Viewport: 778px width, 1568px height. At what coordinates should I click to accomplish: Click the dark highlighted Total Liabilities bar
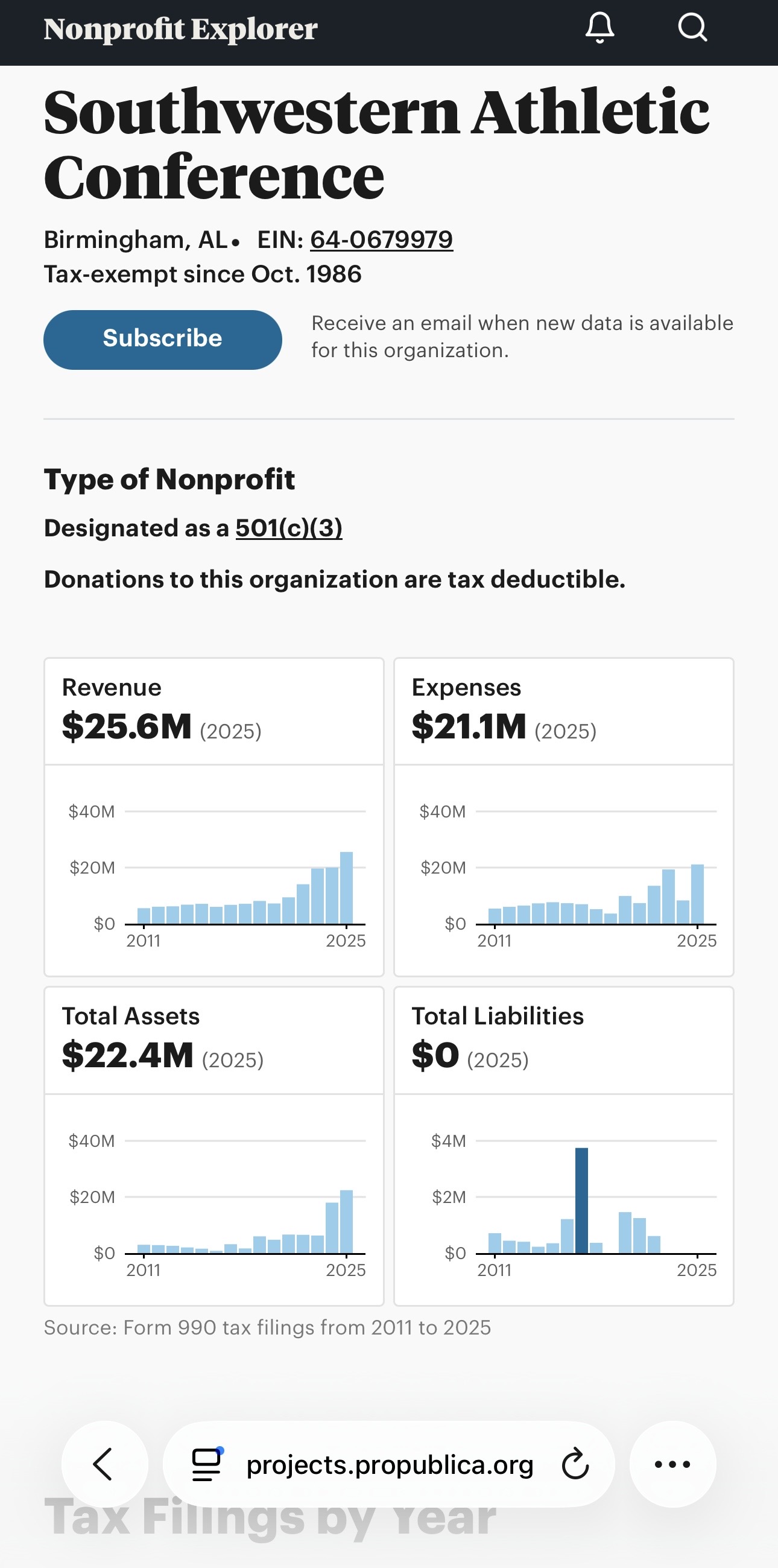(581, 1201)
